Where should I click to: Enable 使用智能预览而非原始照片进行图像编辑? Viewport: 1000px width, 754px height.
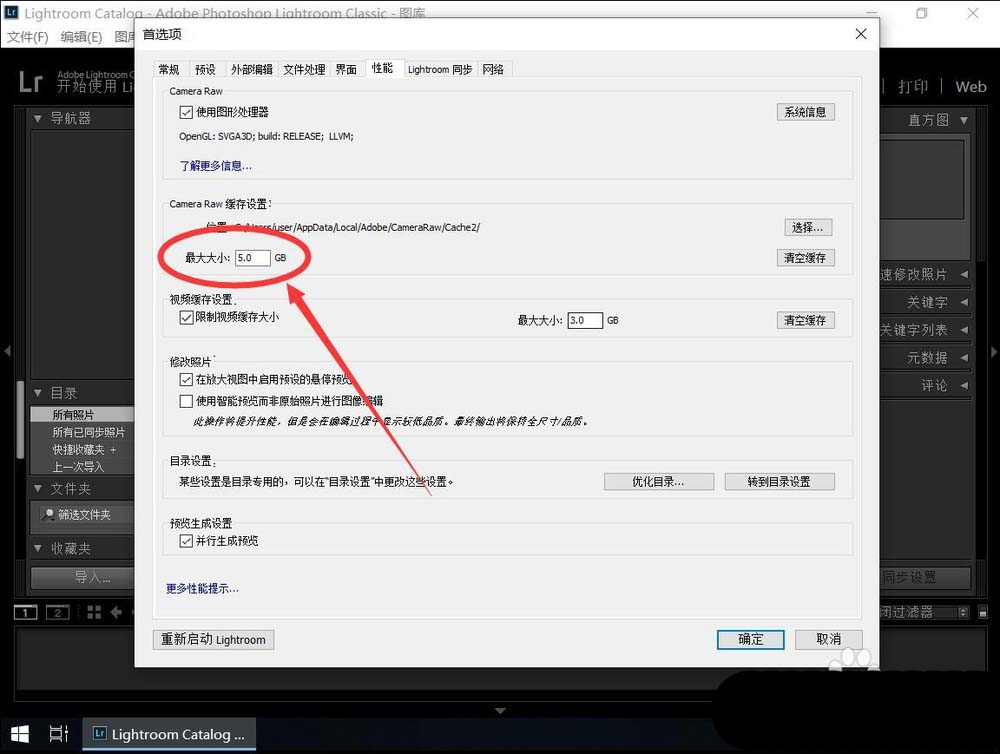(186, 401)
